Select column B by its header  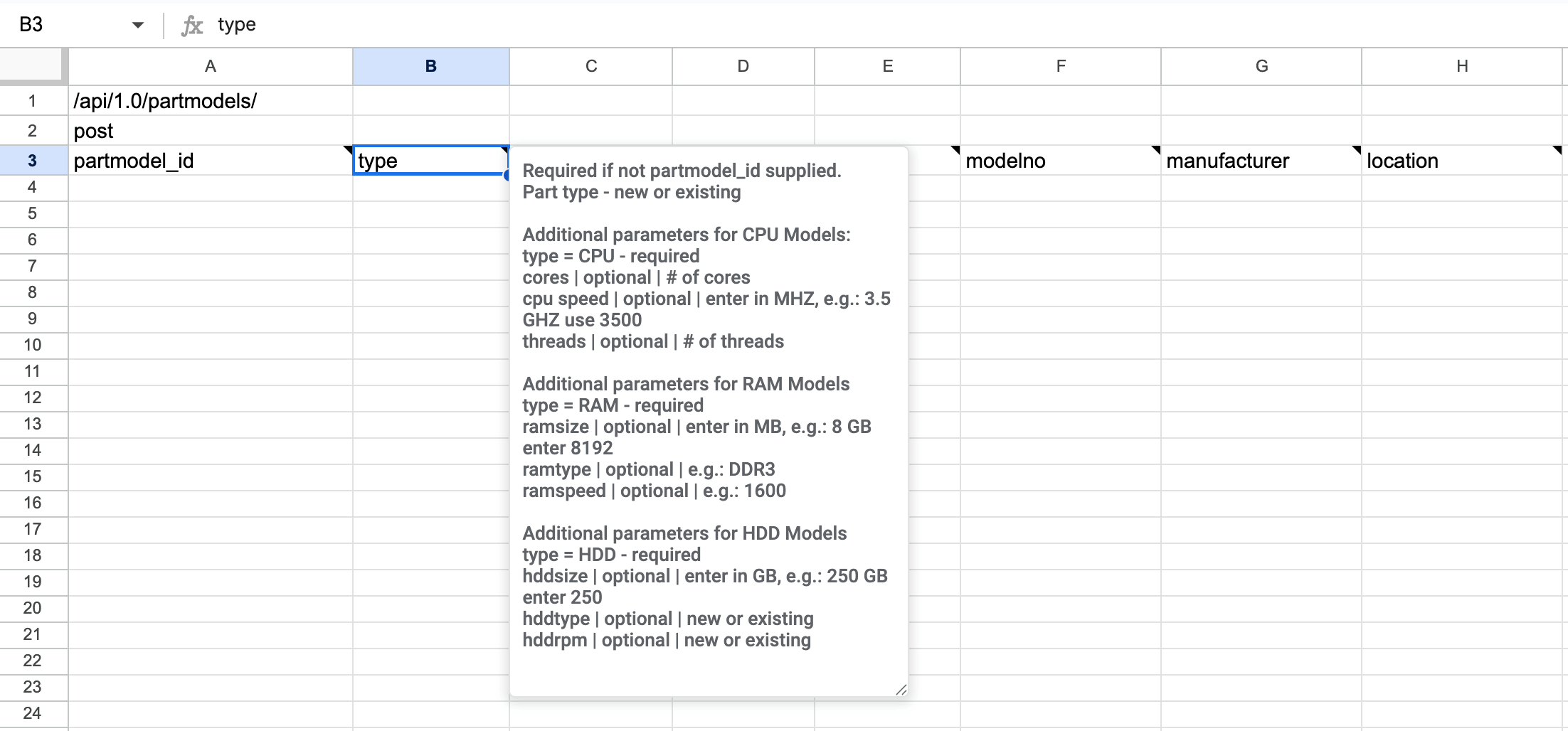point(430,65)
